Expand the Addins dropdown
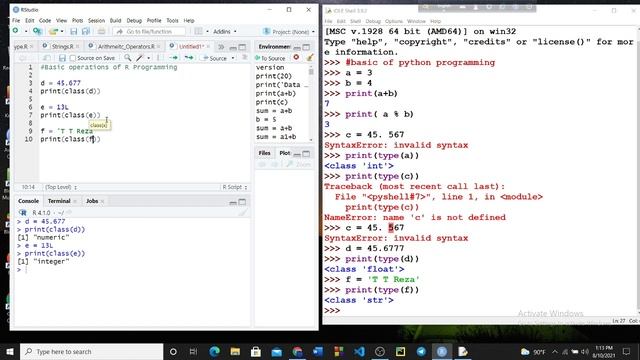Image resolution: width=640 pixels, height=360 pixels. 224,31
